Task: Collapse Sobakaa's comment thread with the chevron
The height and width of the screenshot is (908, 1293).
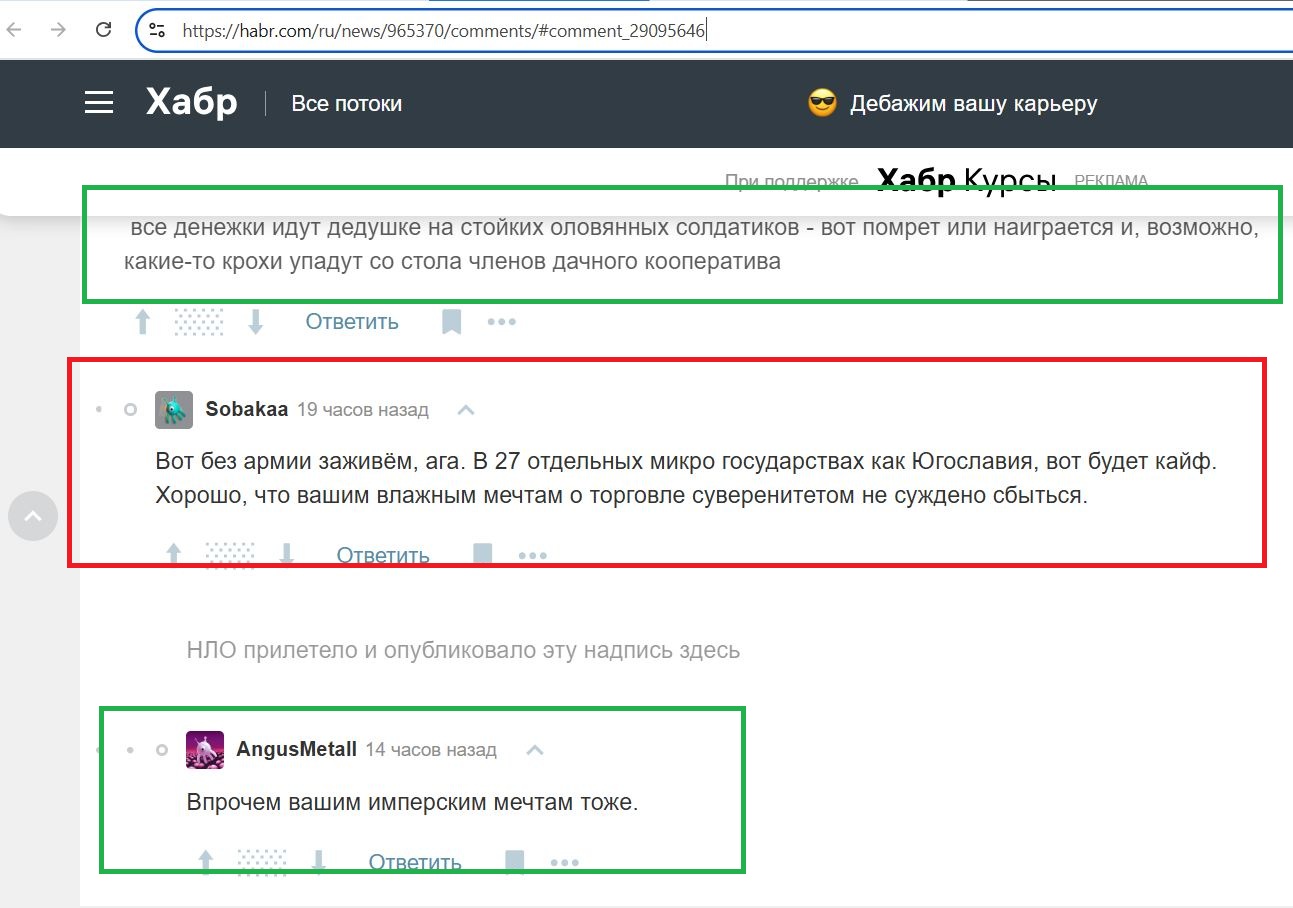Action: tap(466, 408)
